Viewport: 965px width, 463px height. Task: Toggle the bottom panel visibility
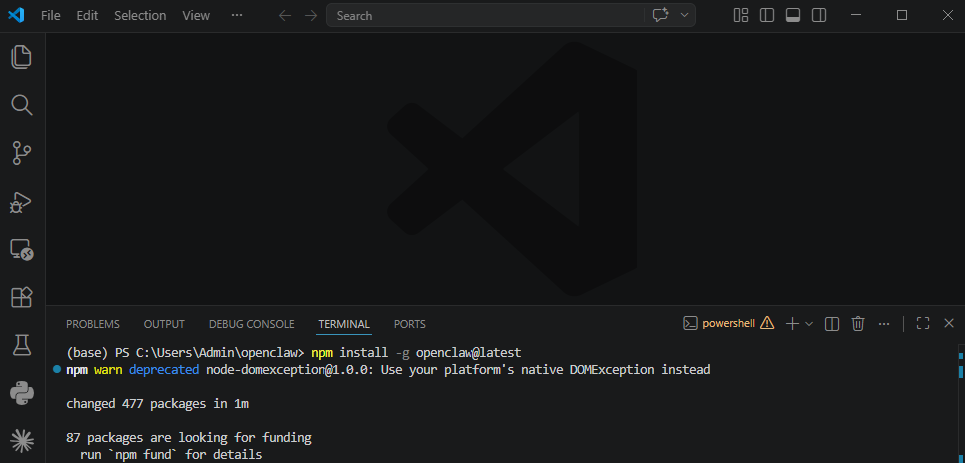point(793,15)
